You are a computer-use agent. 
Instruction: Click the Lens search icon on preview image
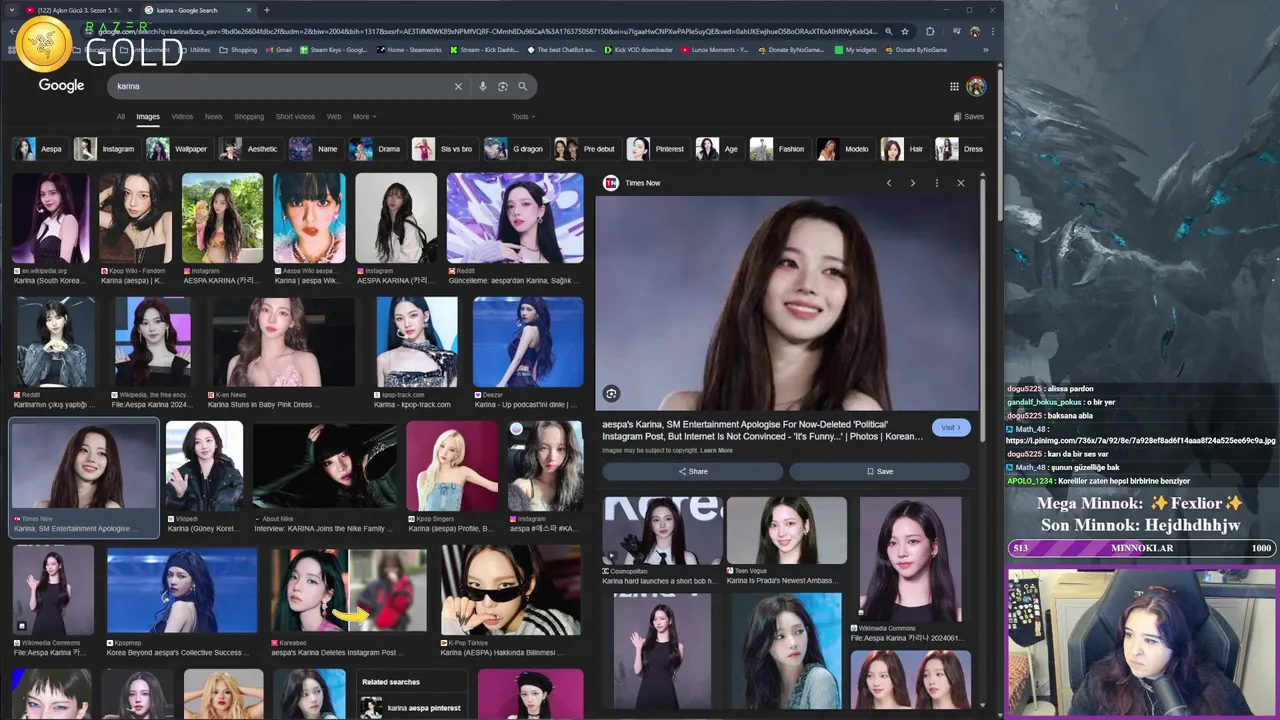pos(611,394)
